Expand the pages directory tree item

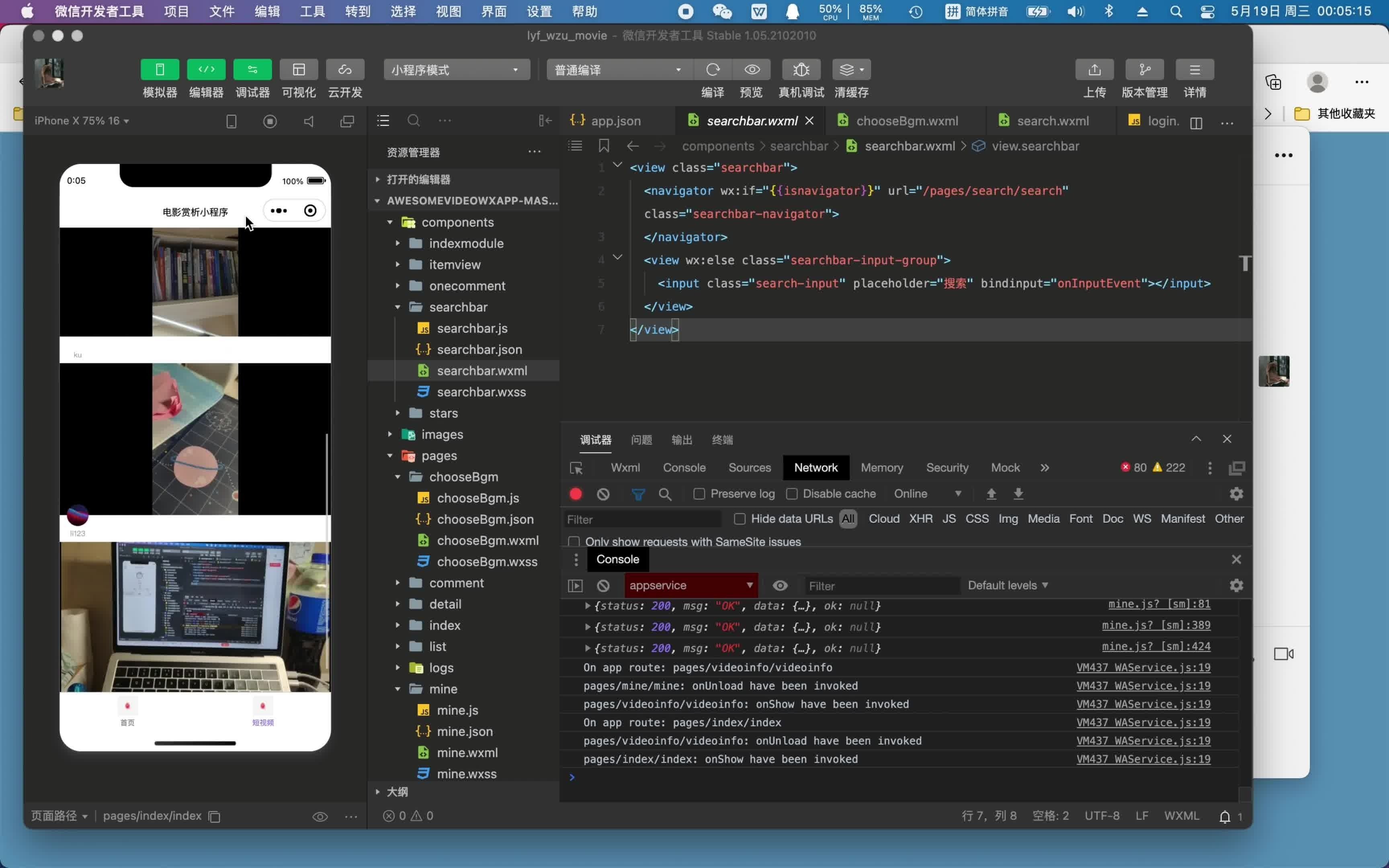pos(389,455)
